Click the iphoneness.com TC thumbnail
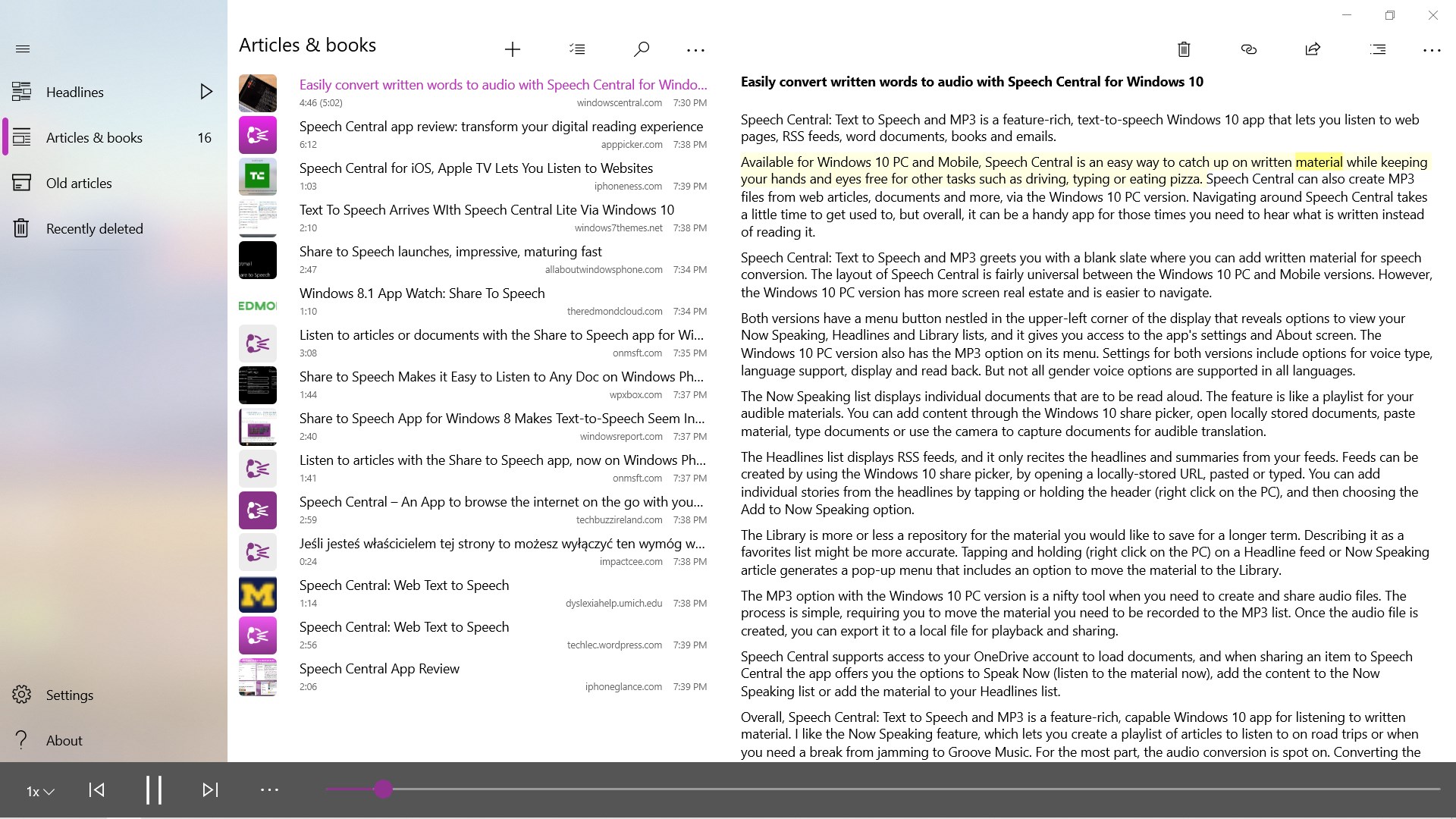This screenshot has width=1456, height=819. (258, 177)
